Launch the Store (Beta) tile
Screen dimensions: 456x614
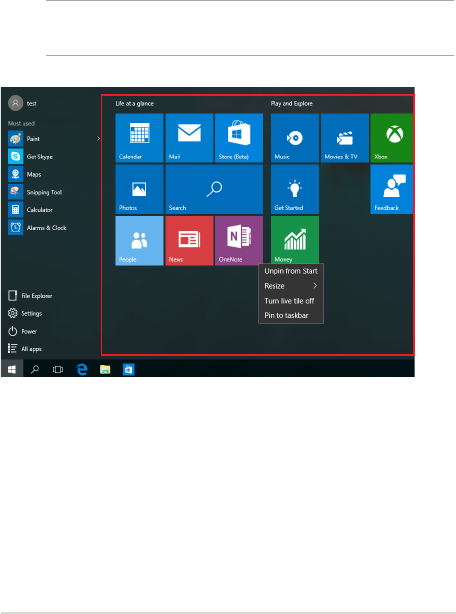tap(239, 138)
